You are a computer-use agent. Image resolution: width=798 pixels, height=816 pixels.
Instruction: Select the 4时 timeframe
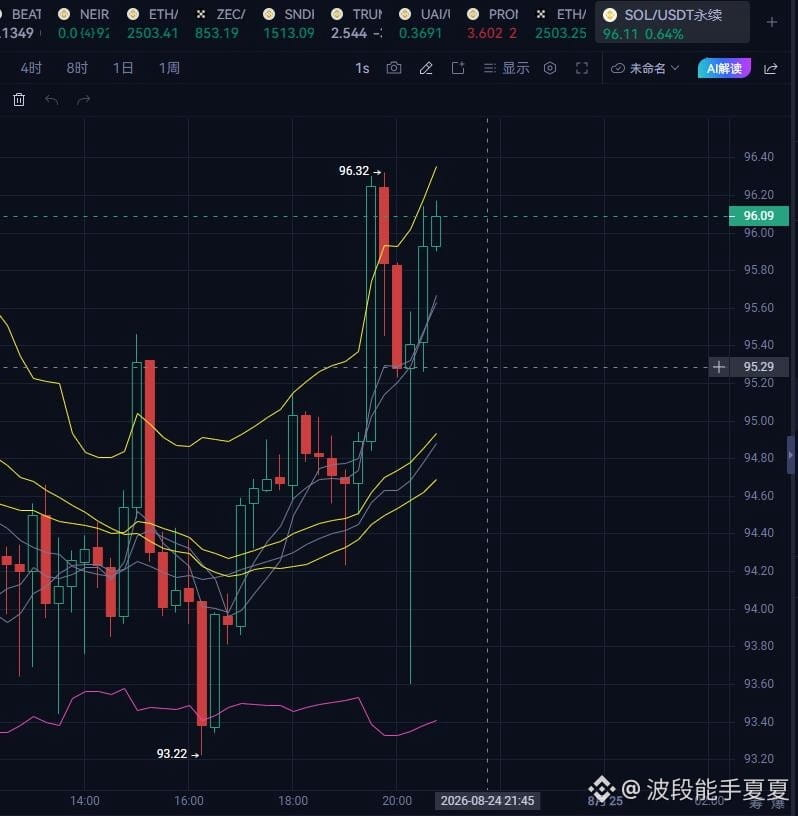(31, 68)
